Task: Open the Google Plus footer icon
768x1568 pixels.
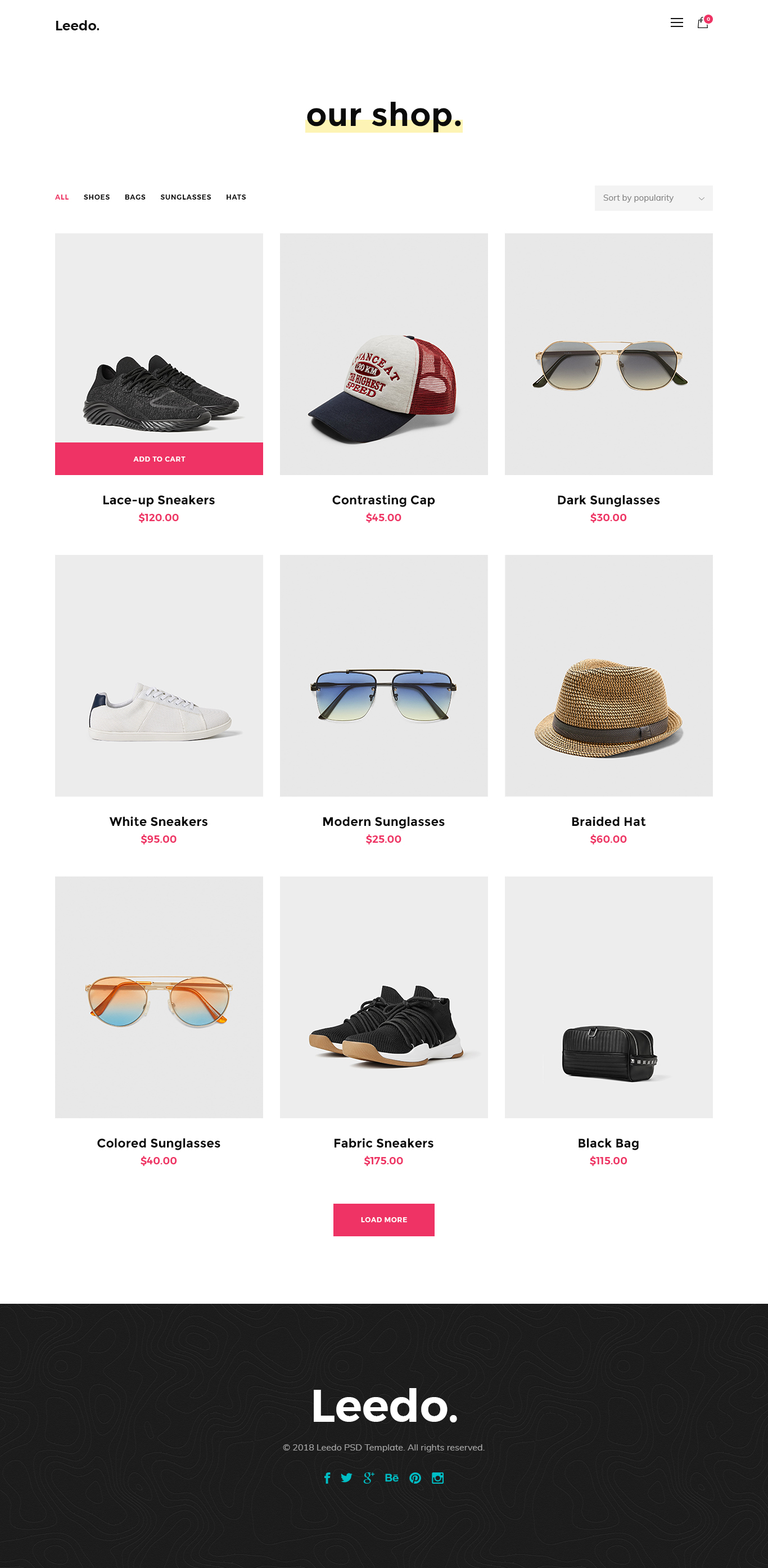Action: coord(369,1478)
